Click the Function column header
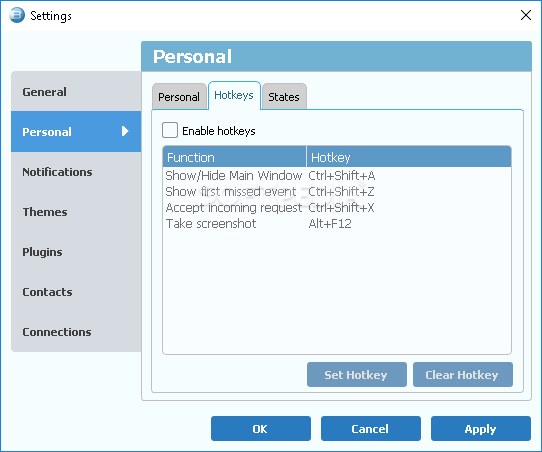Image resolution: width=542 pixels, height=452 pixels. pos(234,157)
